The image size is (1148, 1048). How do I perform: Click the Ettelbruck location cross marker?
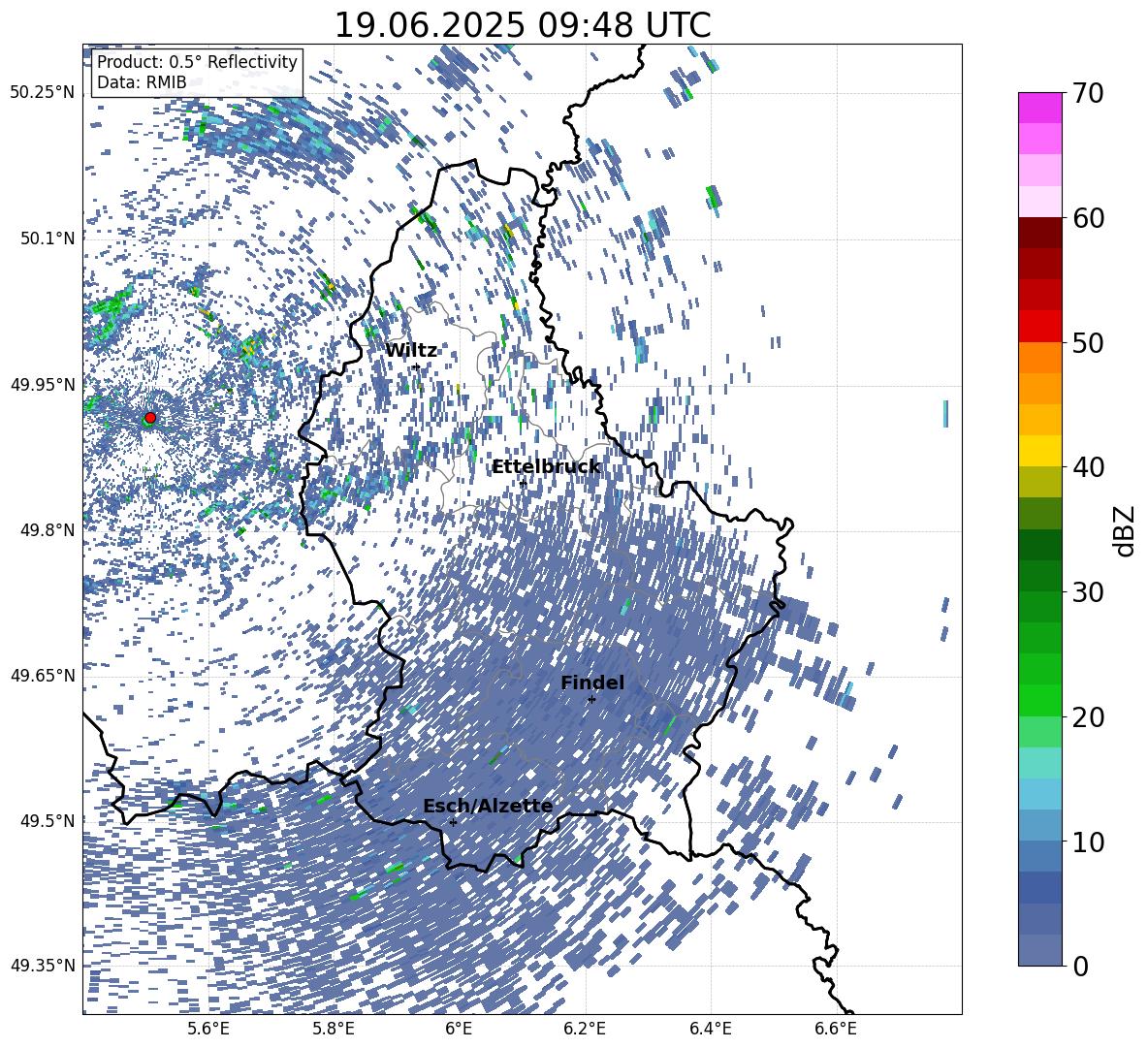(523, 483)
